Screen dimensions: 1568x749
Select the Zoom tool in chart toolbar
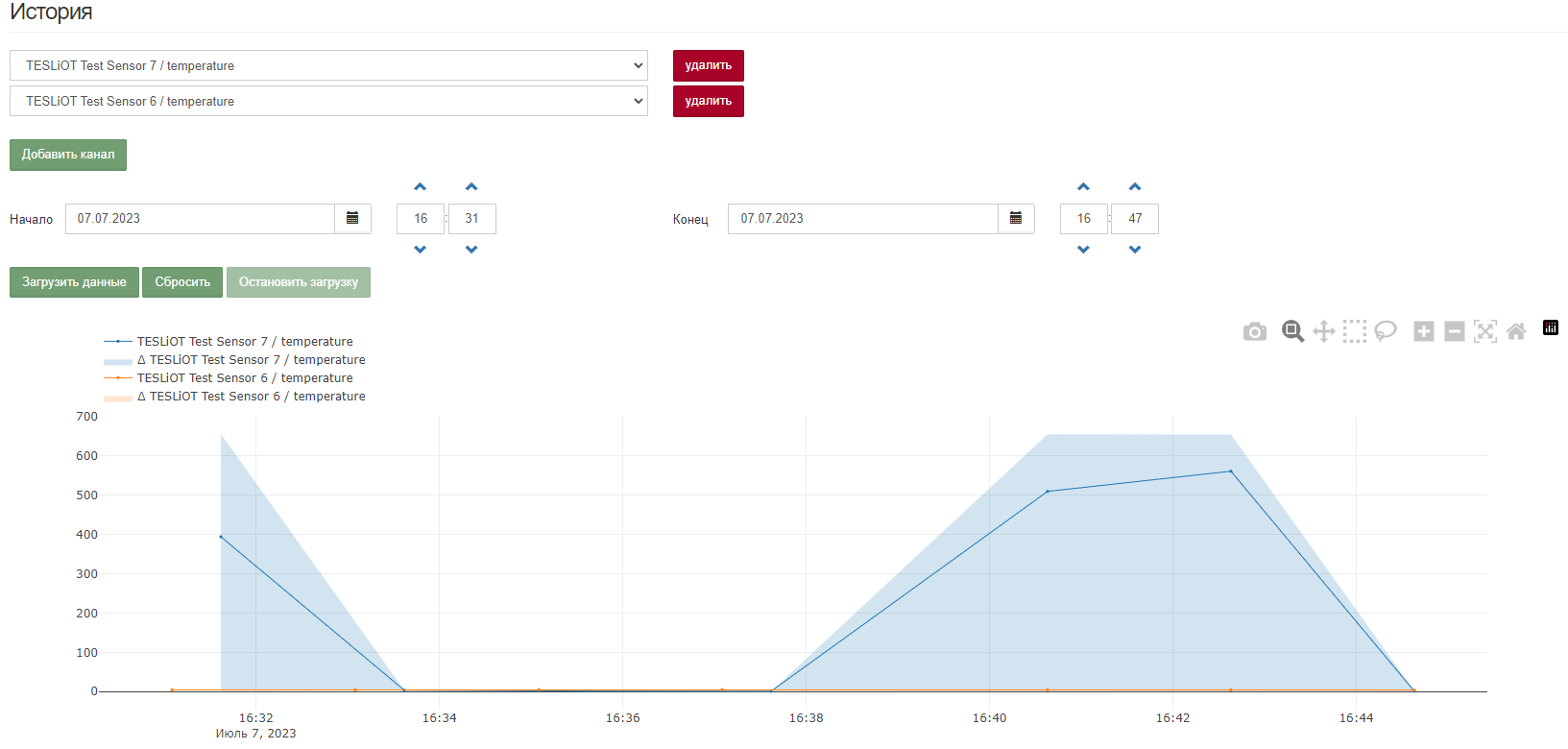coord(1292,331)
